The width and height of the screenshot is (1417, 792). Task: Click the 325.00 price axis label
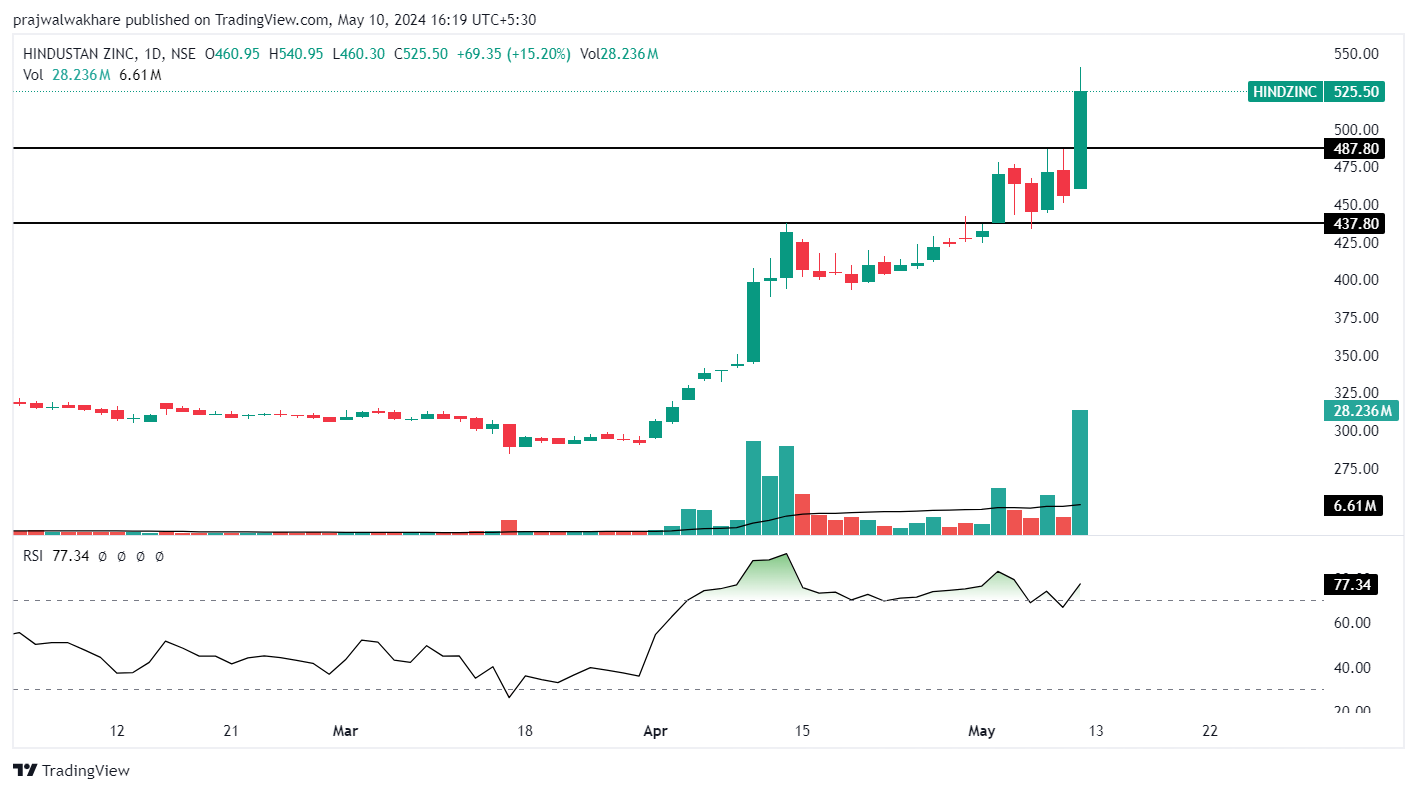tap(1356, 393)
